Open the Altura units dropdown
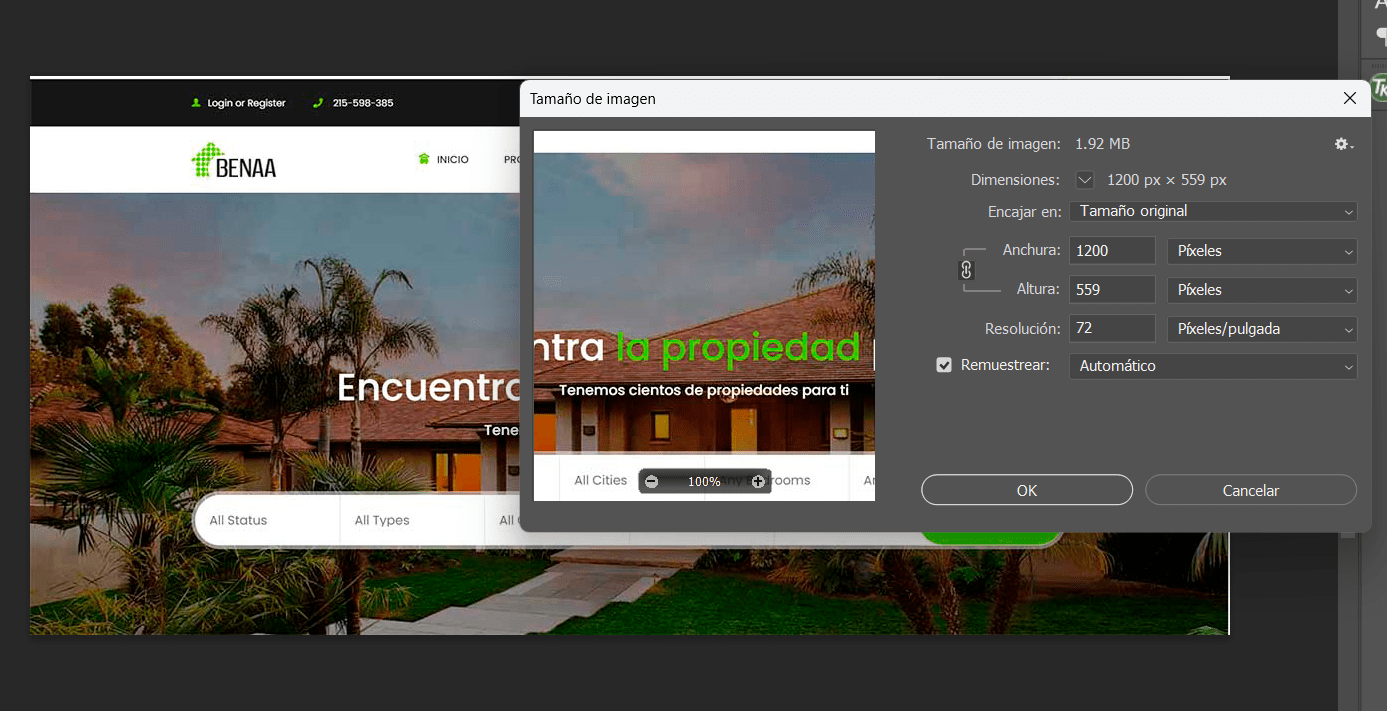The image size is (1387, 711). pos(1262,290)
